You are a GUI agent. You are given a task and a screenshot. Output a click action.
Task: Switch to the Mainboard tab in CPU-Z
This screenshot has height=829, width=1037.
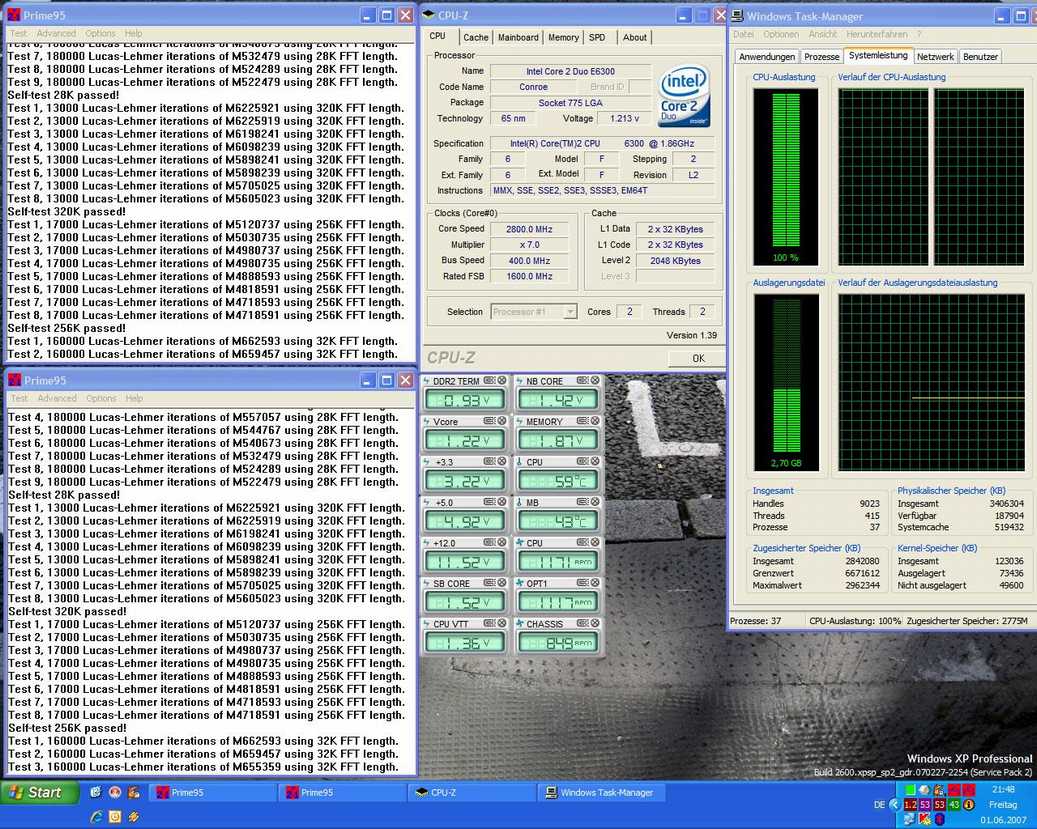pos(518,38)
